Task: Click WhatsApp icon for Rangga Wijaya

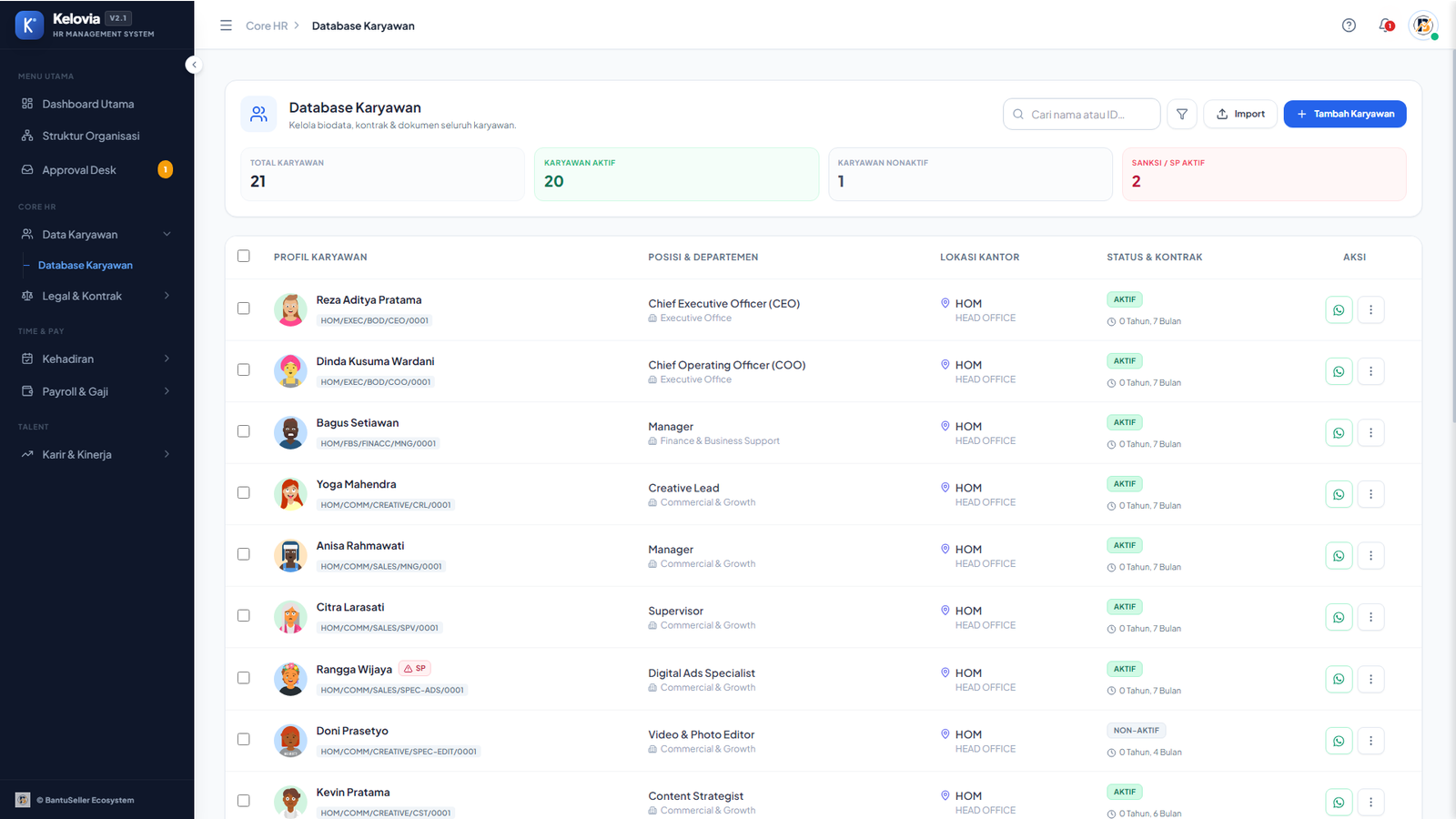Action: coord(1339,679)
